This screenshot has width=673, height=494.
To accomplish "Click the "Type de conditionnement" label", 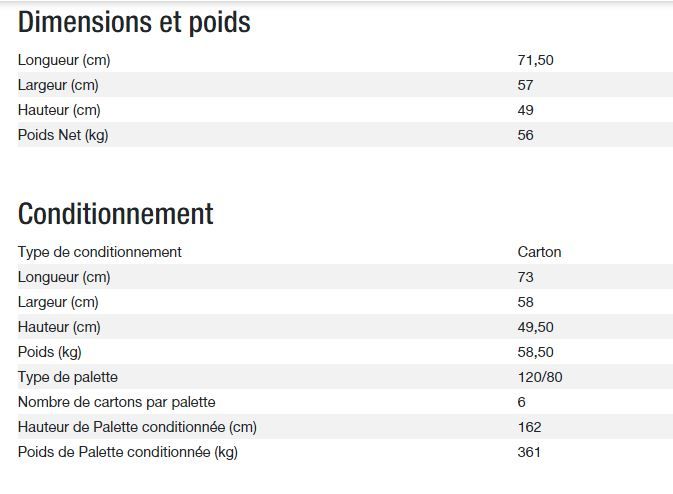I will (100, 252).
